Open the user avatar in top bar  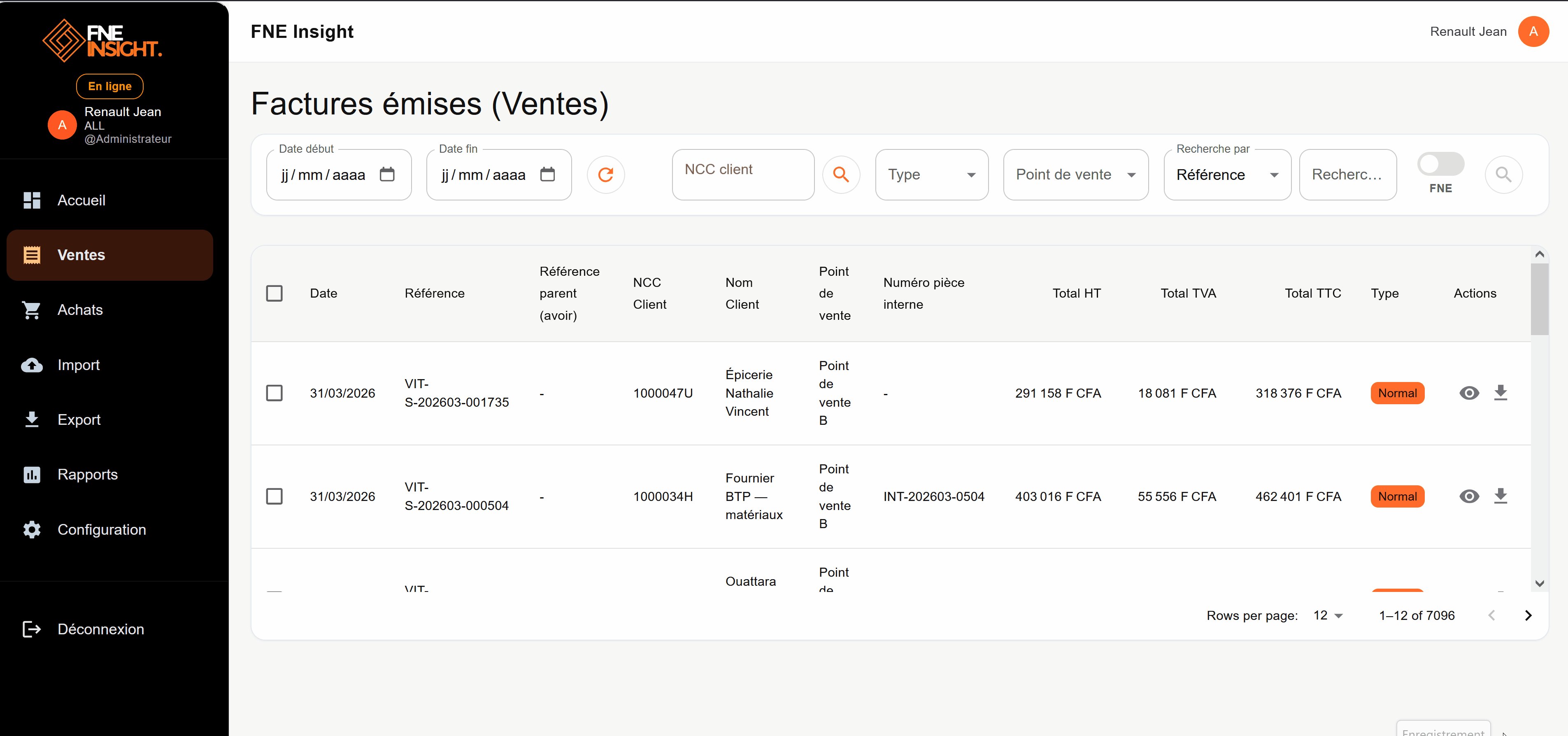click(x=1533, y=32)
